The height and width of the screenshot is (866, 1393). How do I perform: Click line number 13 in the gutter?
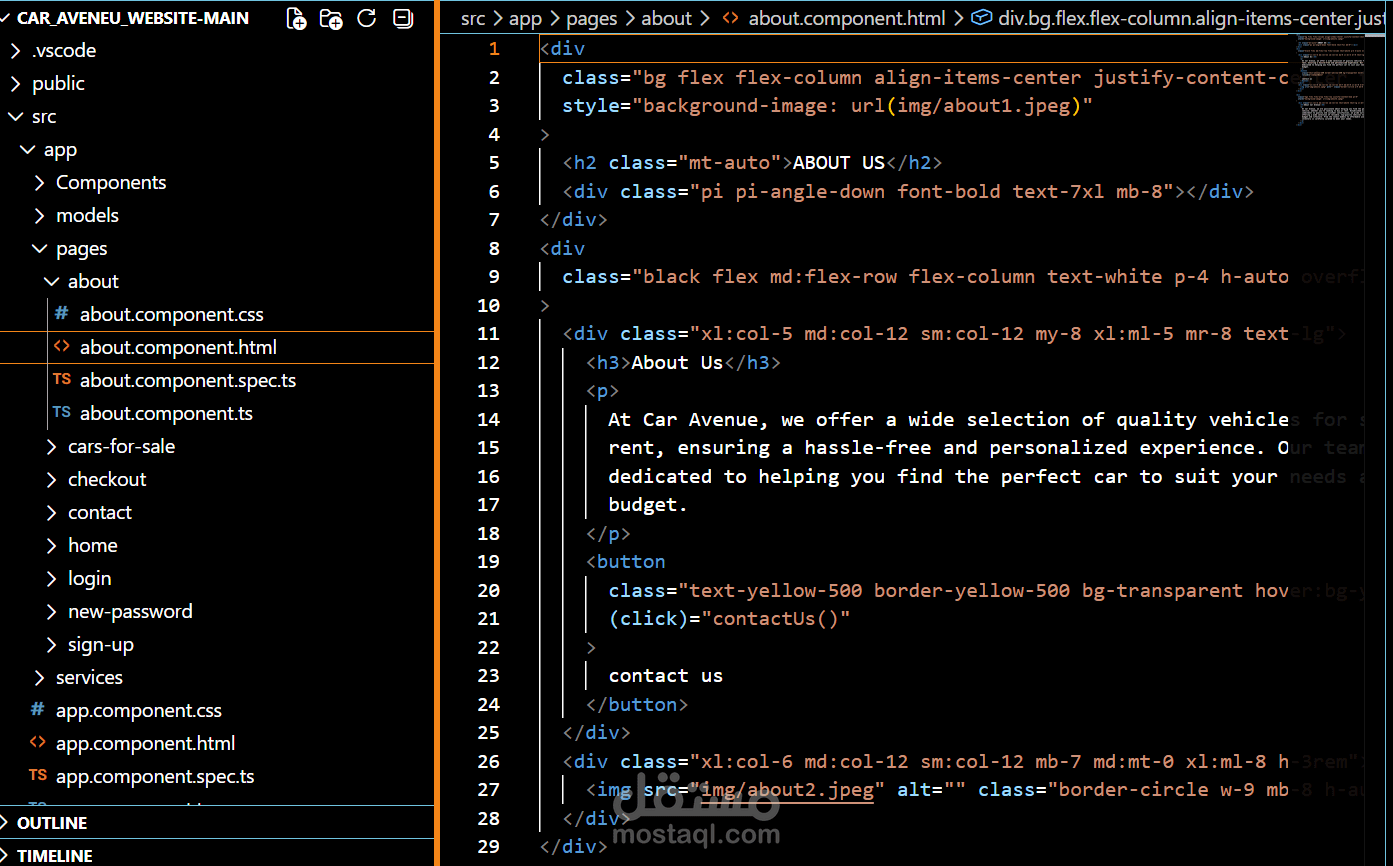point(488,390)
